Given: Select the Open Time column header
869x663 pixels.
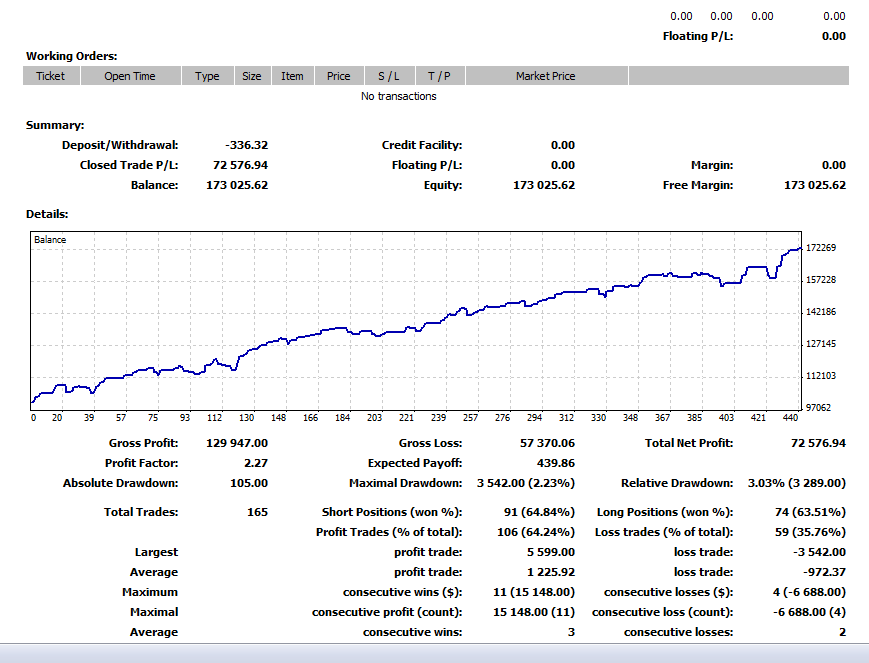Looking at the screenshot, I should point(130,76).
